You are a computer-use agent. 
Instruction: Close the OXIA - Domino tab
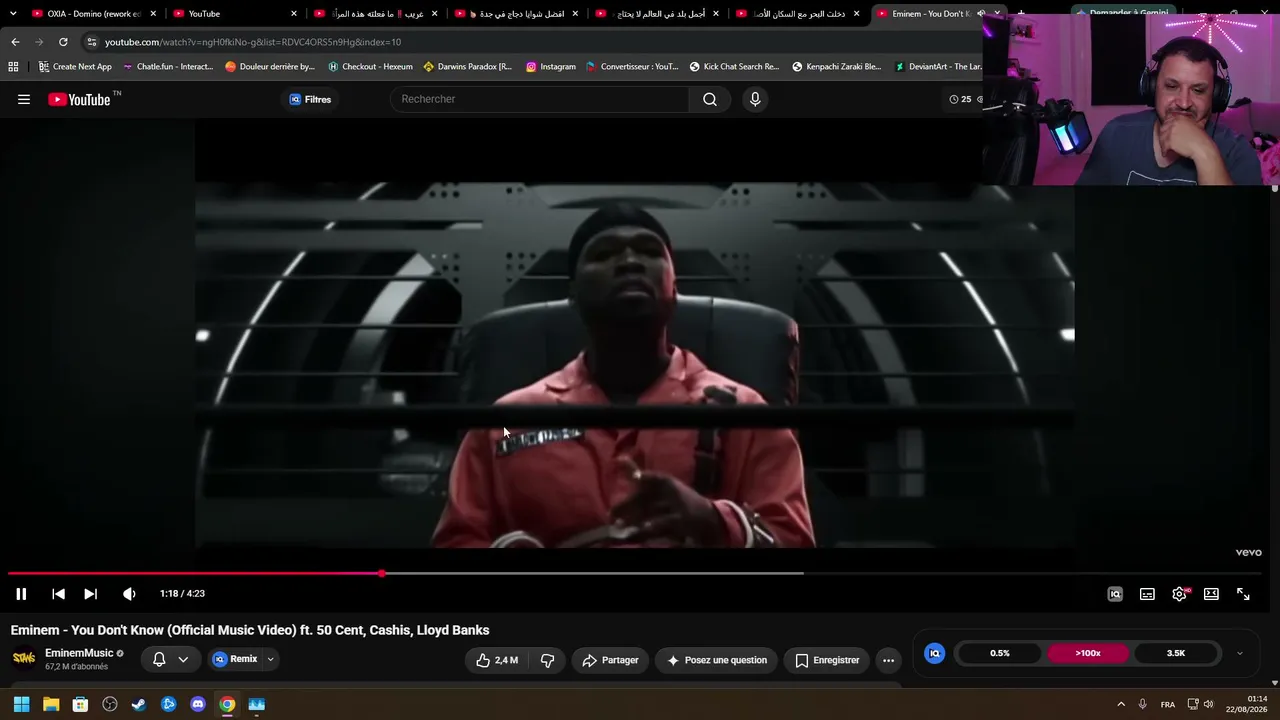[x=153, y=14]
